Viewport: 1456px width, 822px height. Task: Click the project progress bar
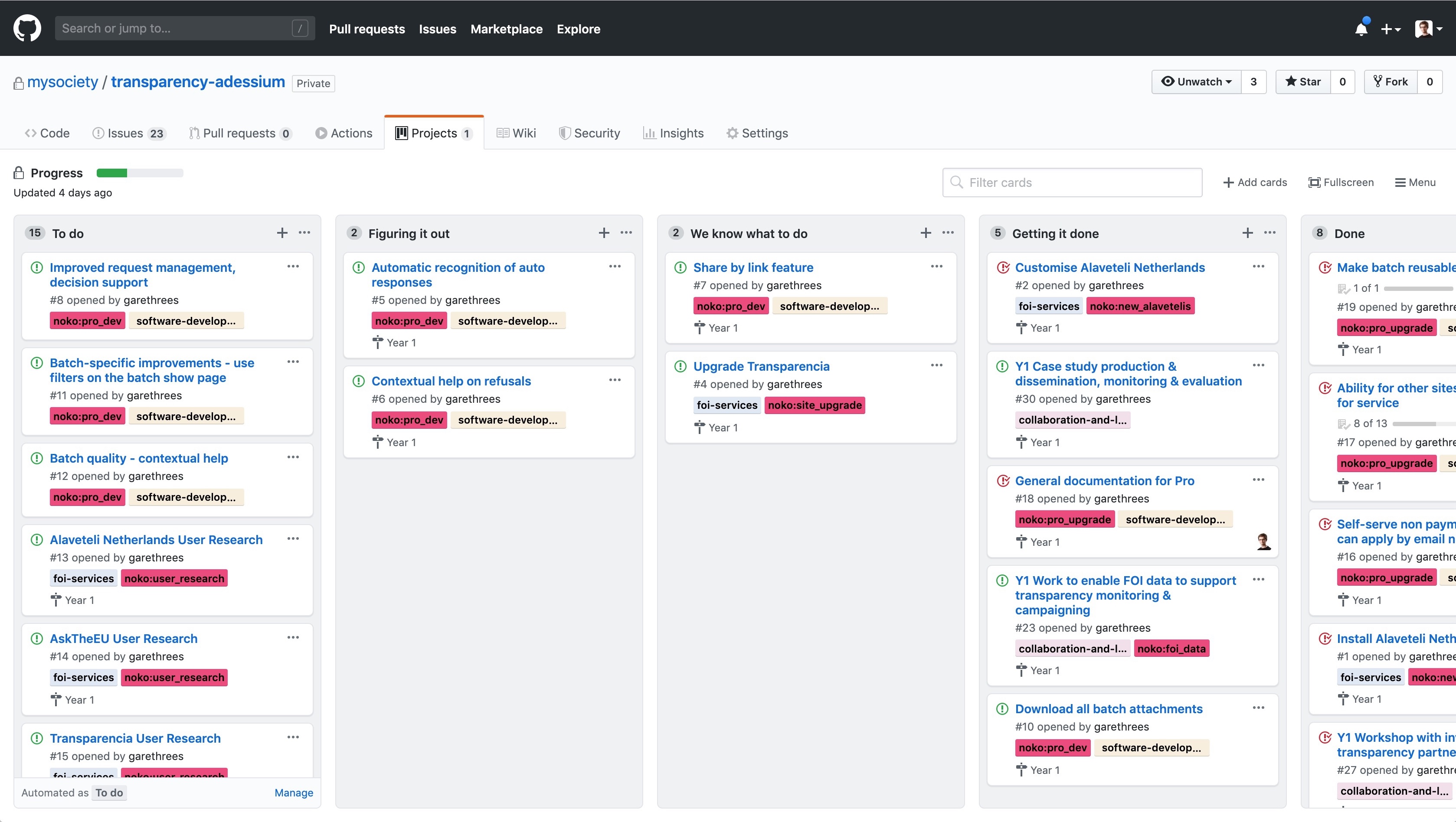point(140,173)
